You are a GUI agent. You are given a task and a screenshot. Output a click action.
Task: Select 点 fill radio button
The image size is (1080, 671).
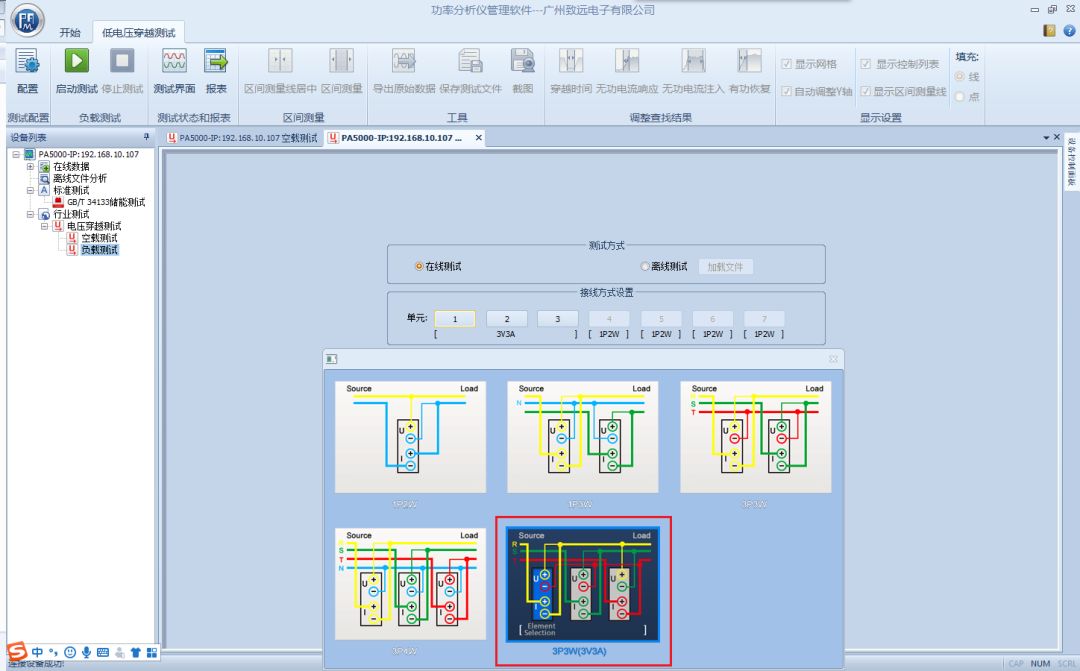coord(959,97)
